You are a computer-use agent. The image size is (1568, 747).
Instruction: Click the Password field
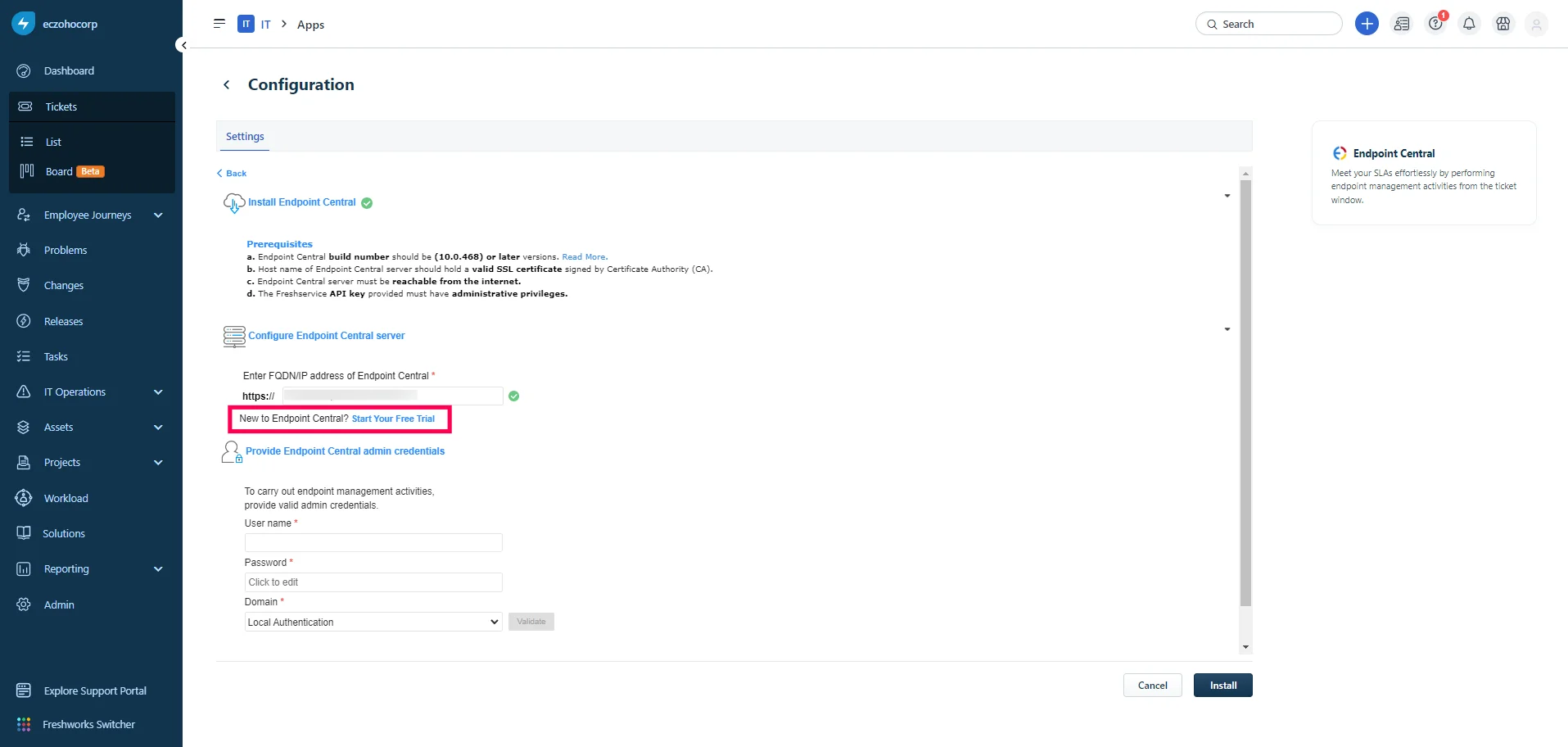tap(373, 582)
